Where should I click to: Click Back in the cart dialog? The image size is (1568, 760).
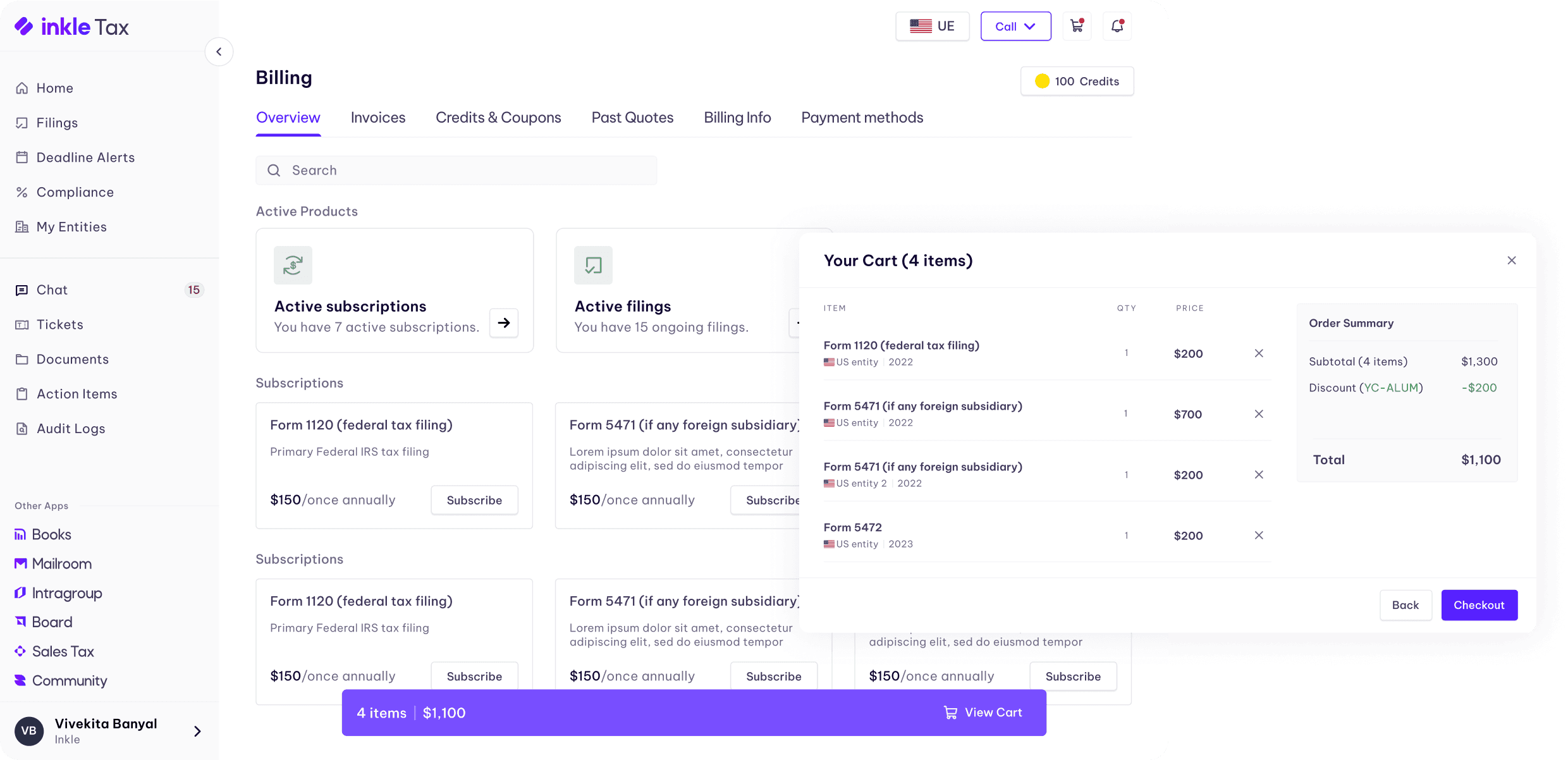(x=1405, y=605)
